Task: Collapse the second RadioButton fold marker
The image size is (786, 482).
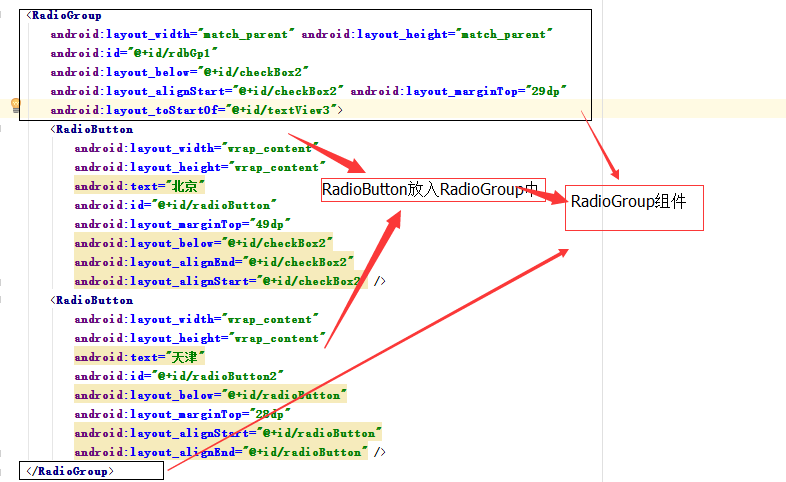Action: click(1, 300)
